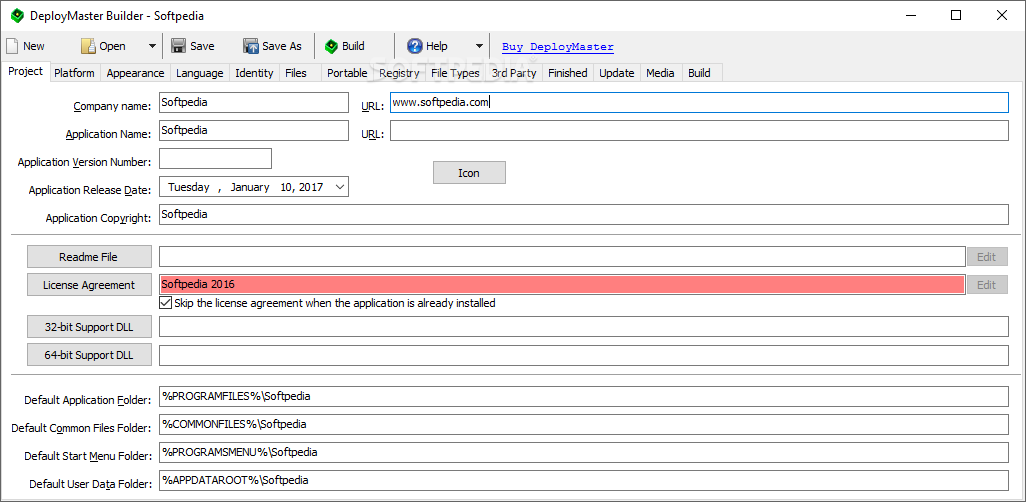This screenshot has width=1026, height=502.
Task: Open the Files tab
Action: coord(296,73)
